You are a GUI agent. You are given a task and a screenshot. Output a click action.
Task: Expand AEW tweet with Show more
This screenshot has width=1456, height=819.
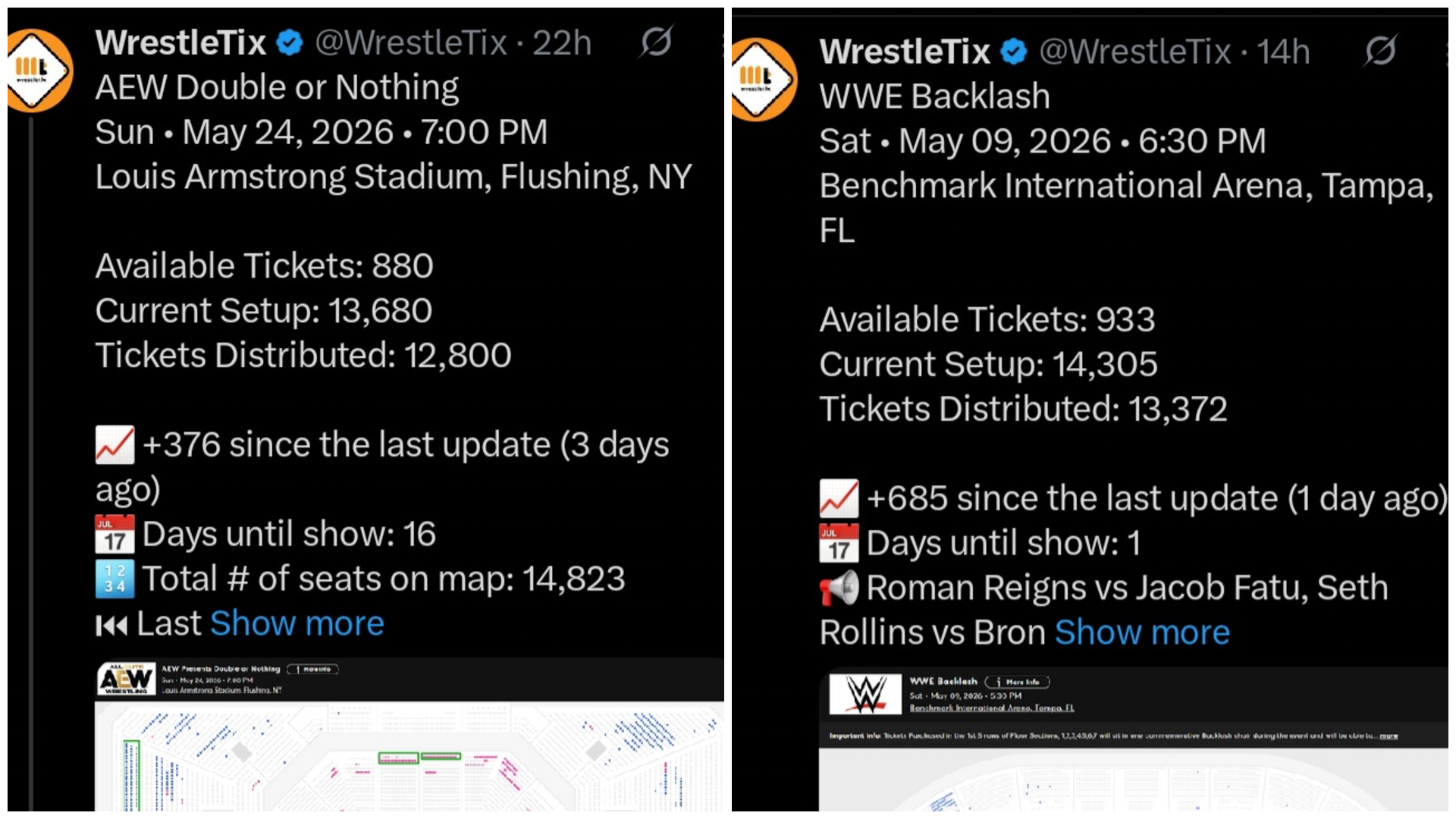point(297,624)
